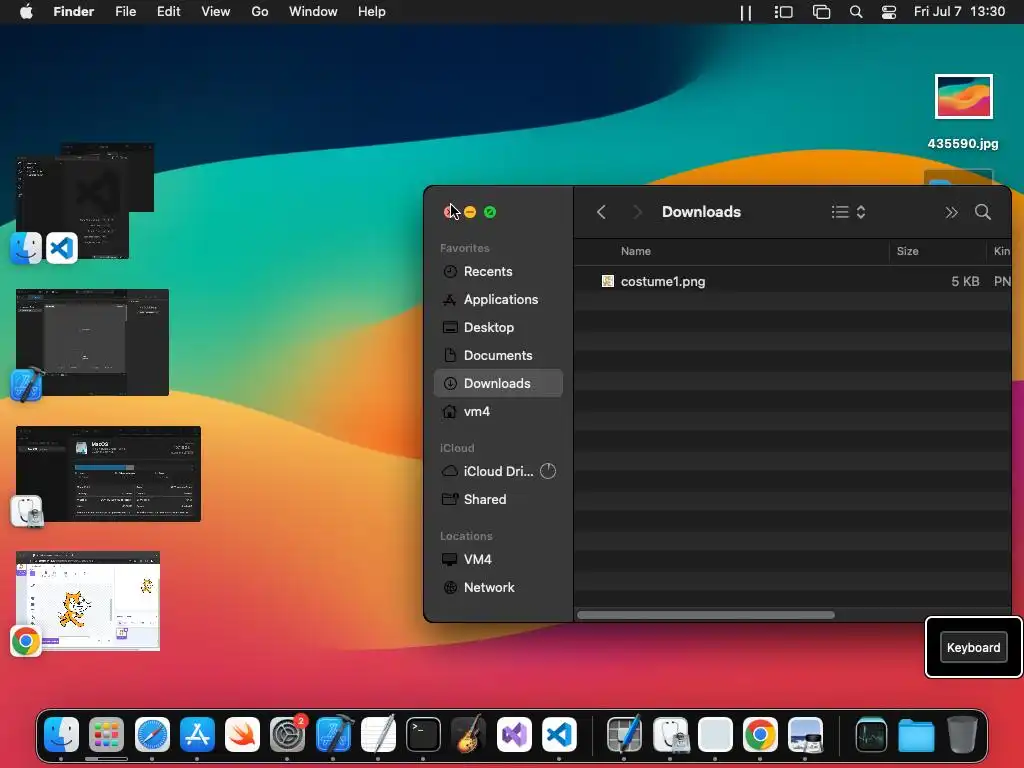Open Launchpad from the Dock

(106, 735)
